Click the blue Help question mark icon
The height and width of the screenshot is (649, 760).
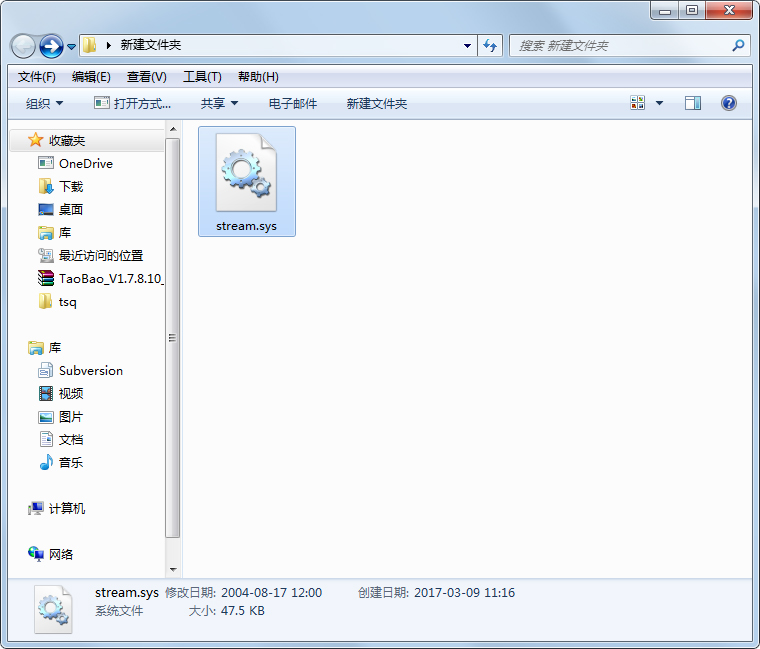tap(728, 103)
